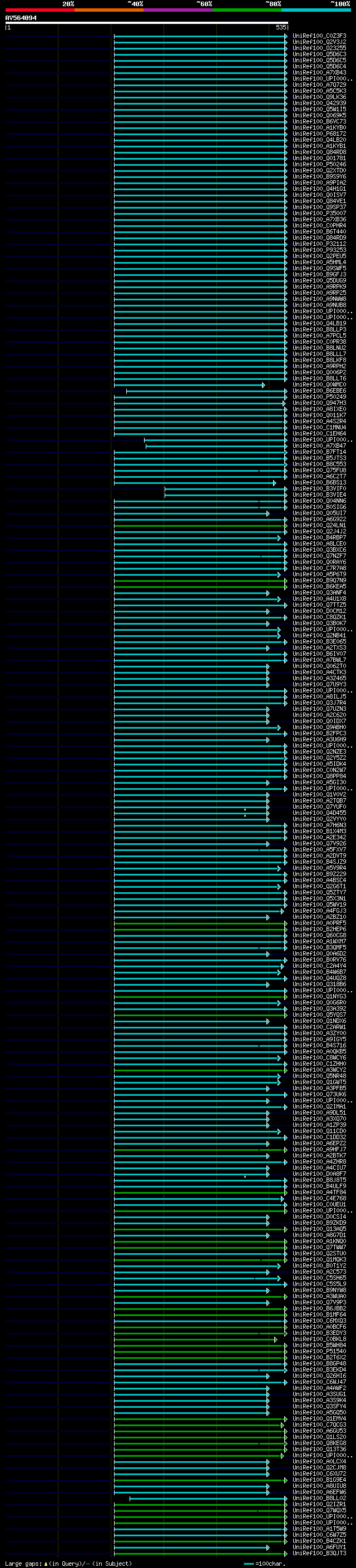Click the AV564094 query name
The width and height of the screenshot is (356, 1568).
click(21, 18)
